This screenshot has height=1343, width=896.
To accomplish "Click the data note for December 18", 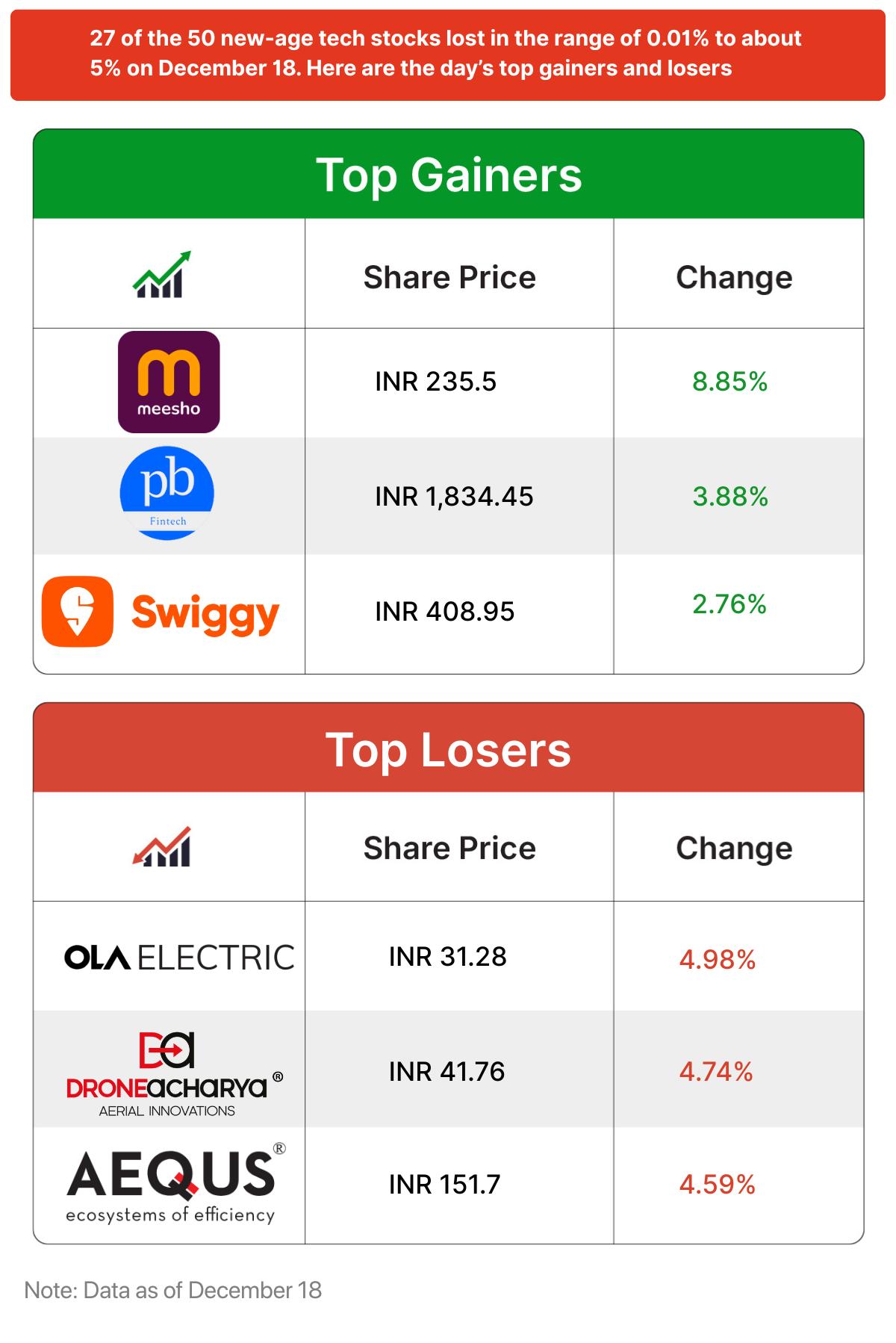I will pos(172,1290).
